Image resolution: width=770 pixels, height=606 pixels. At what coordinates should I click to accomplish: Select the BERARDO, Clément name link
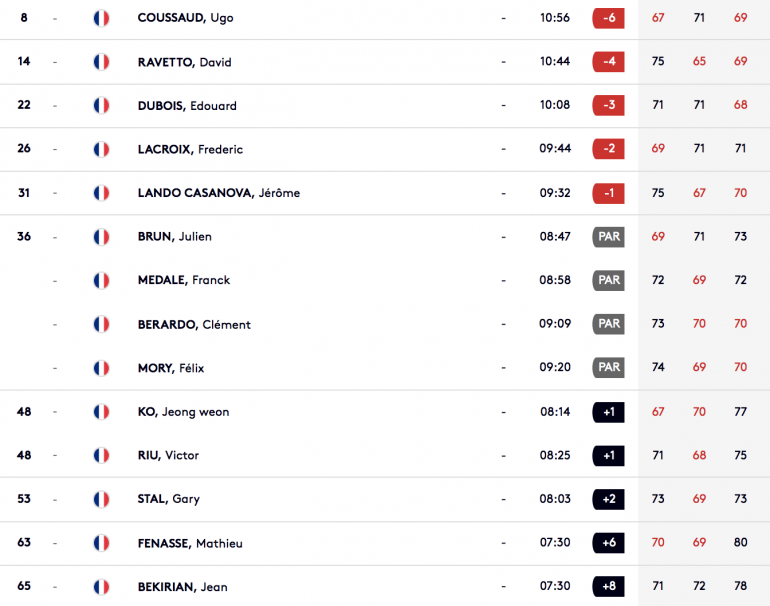pyautogui.click(x=194, y=324)
